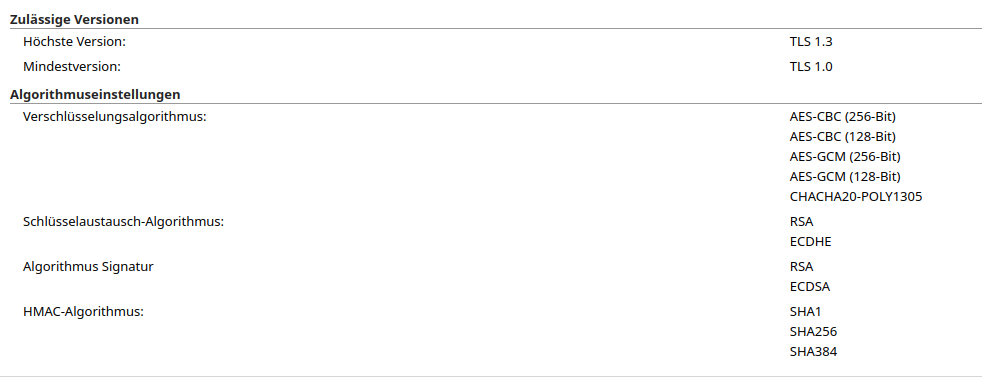Select the HMAC-Algorithmus label

tap(83, 311)
